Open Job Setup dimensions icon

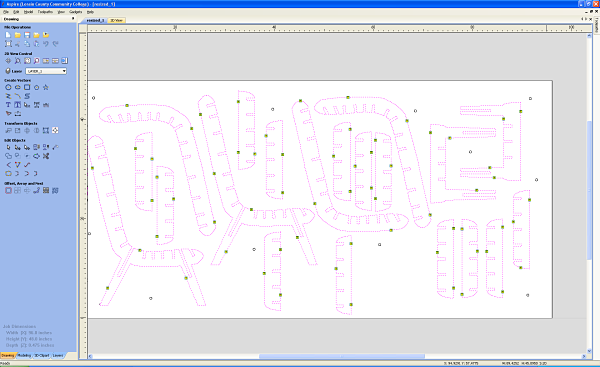(8, 44)
